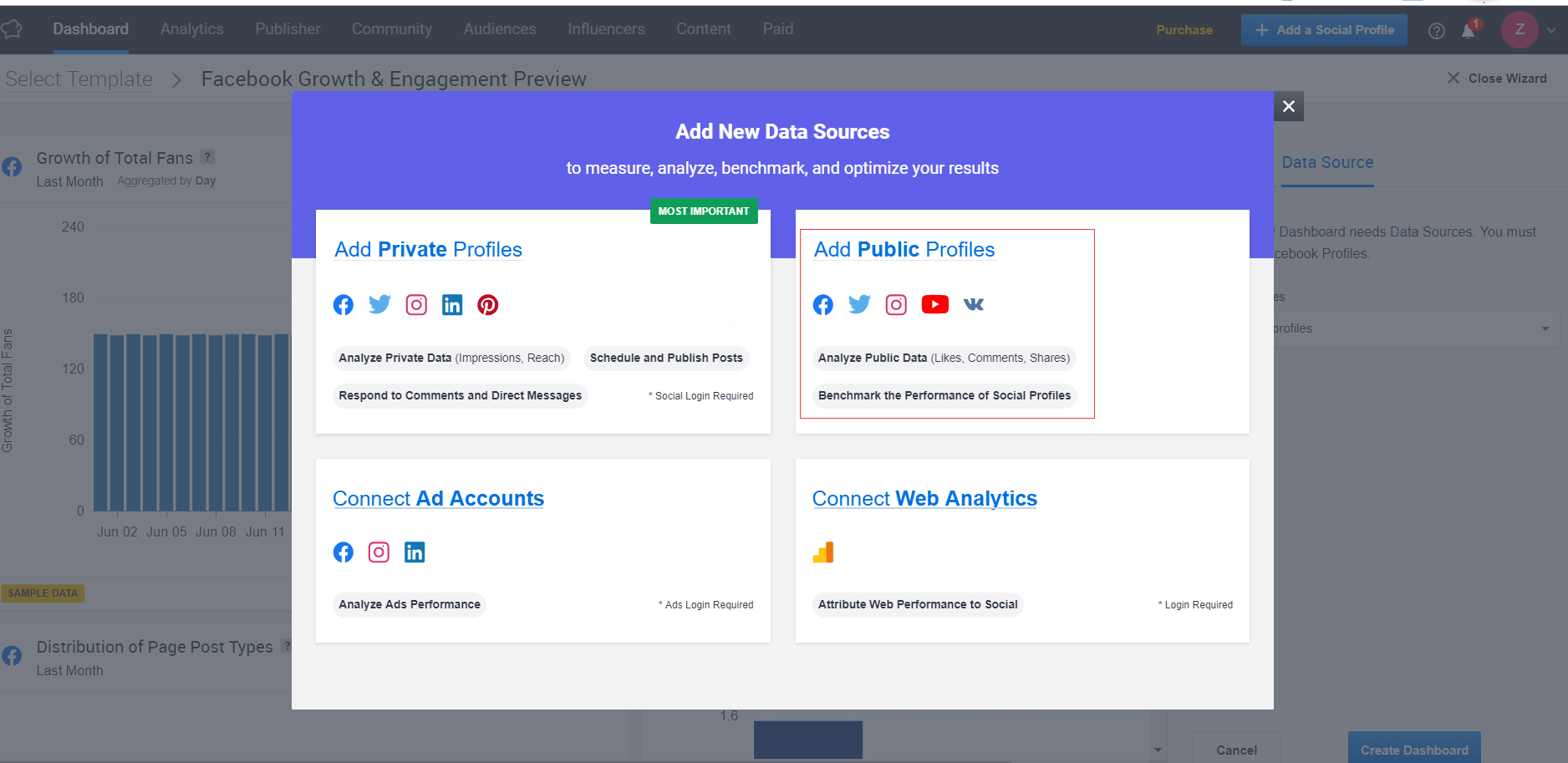Click LinkedIn icon under Connect Ad Accounts
The height and width of the screenshot is (763, 1568).
click(415, 552)
